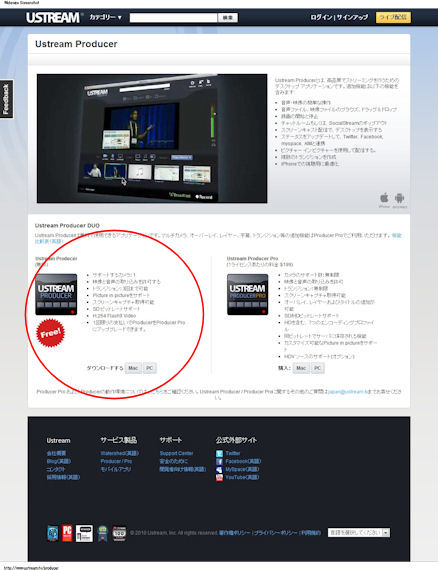Open the Twitter text link
The image size is (438, 570).
point(233,453)
